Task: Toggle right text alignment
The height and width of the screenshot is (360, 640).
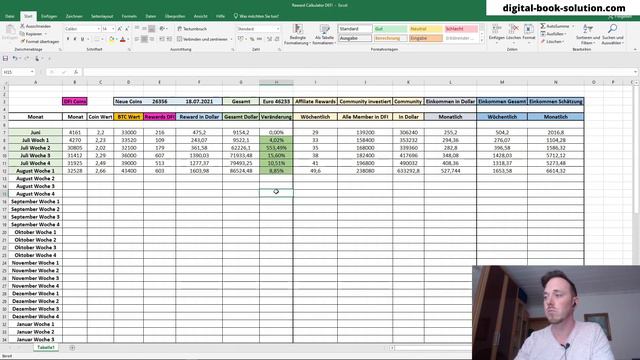Action: click(151, 39)
